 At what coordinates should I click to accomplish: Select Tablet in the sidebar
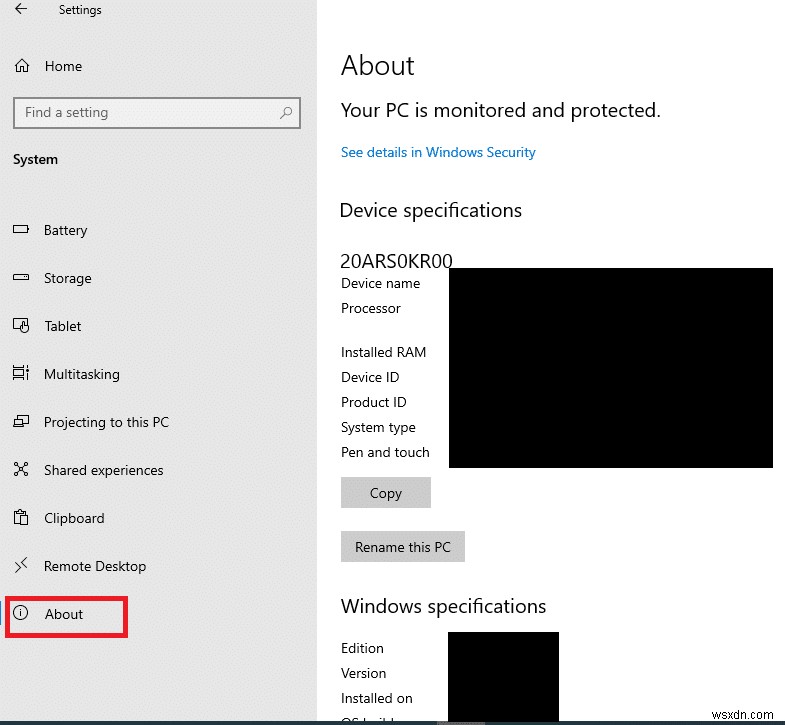point(63,326)
